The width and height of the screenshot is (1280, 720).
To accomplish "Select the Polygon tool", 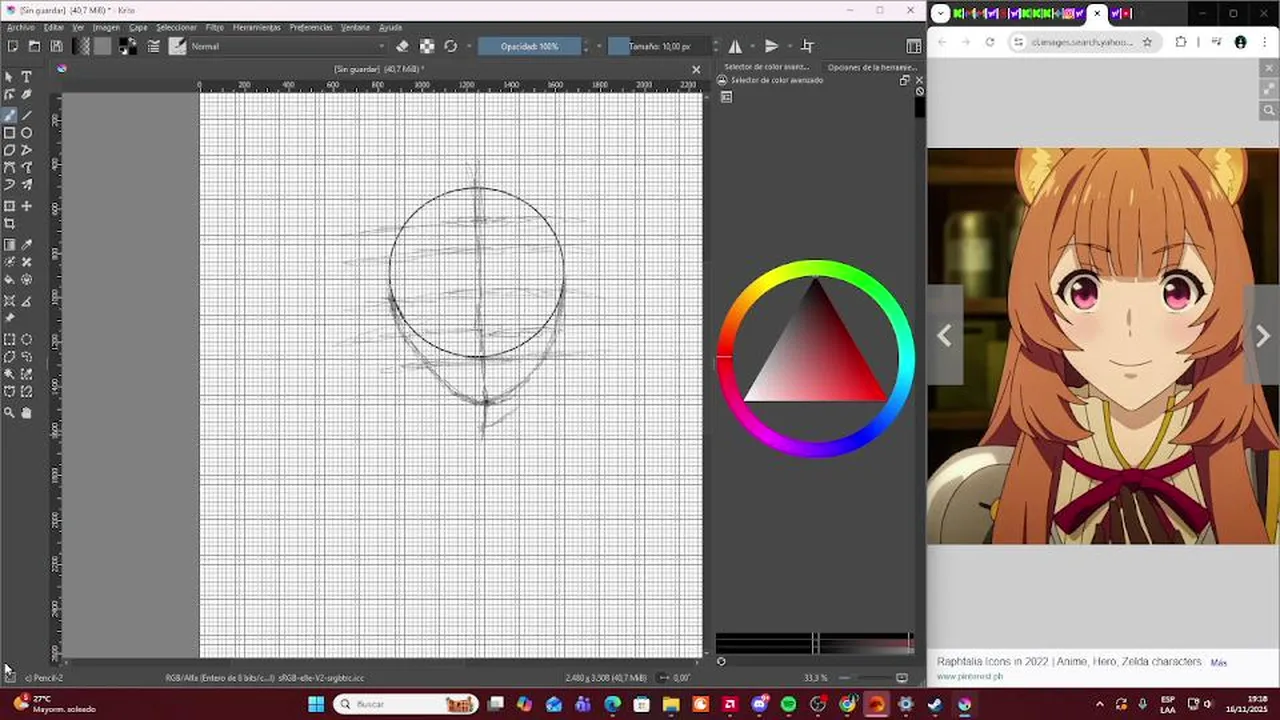I will [9, 150].
